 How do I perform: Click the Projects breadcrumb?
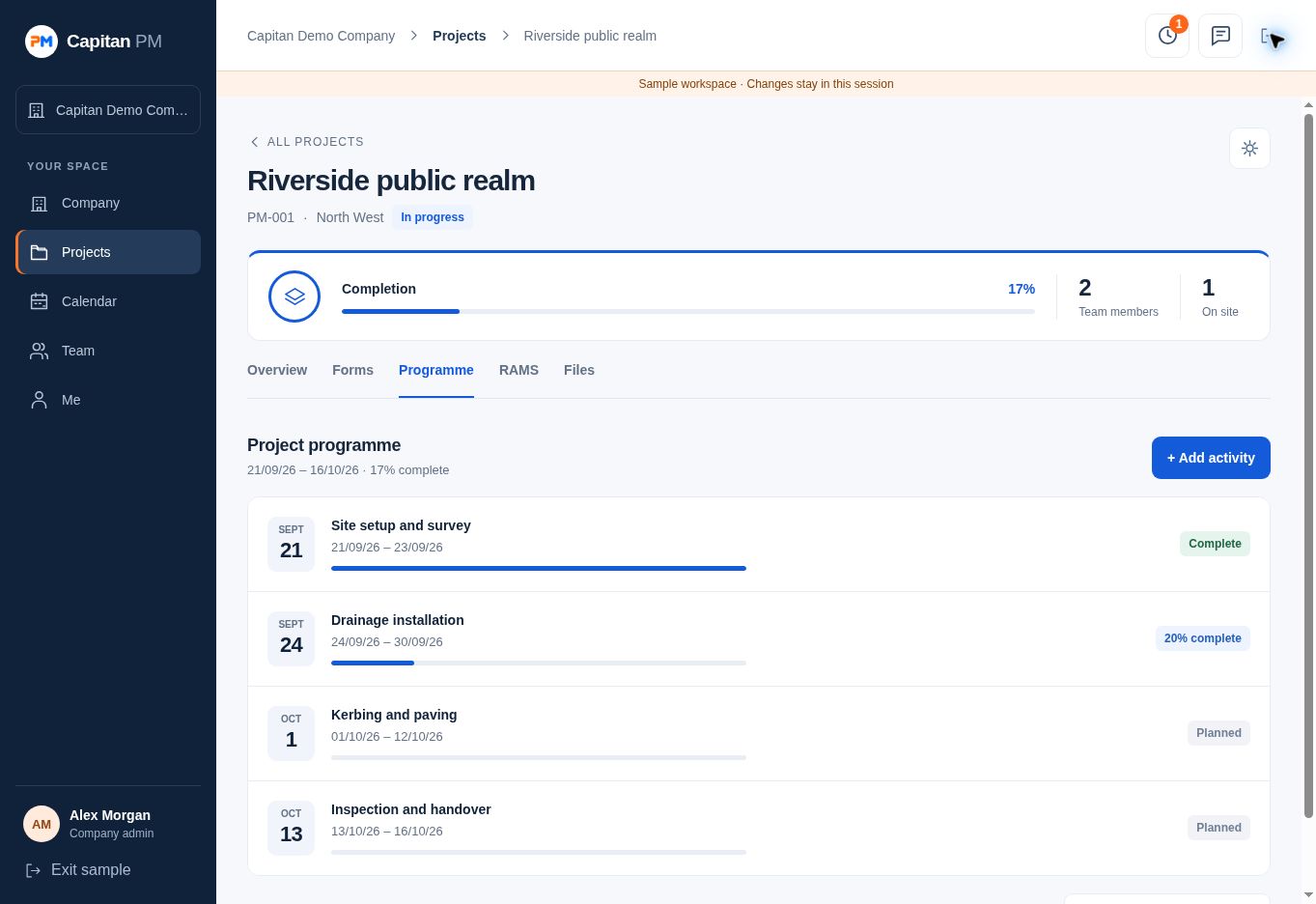pos(459,36)
